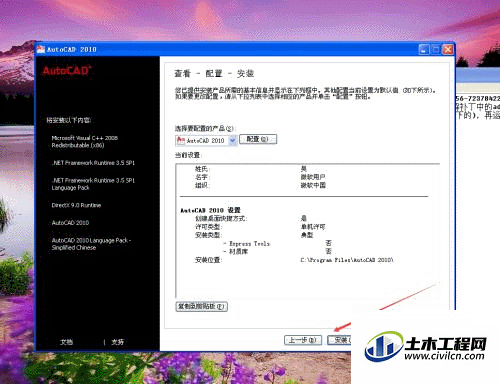
Task: Click the AutoCAD logo in sidebar
Action: [67, 71]
